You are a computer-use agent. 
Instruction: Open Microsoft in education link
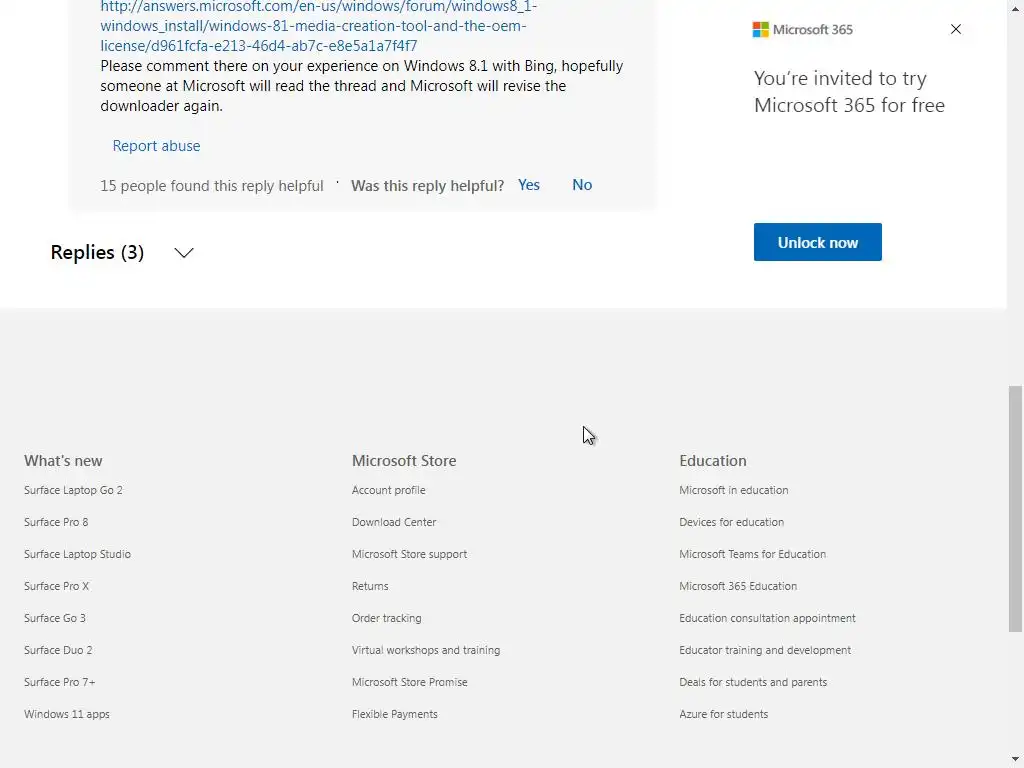(733, 490)
